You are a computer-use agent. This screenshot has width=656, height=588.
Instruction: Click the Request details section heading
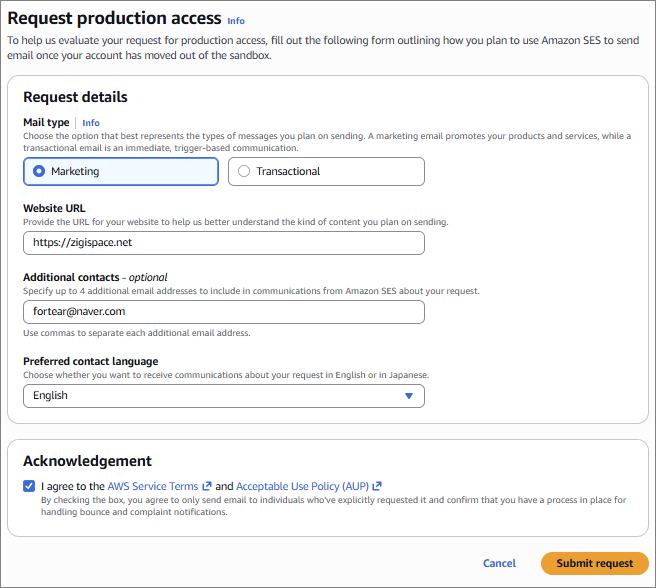75,97
